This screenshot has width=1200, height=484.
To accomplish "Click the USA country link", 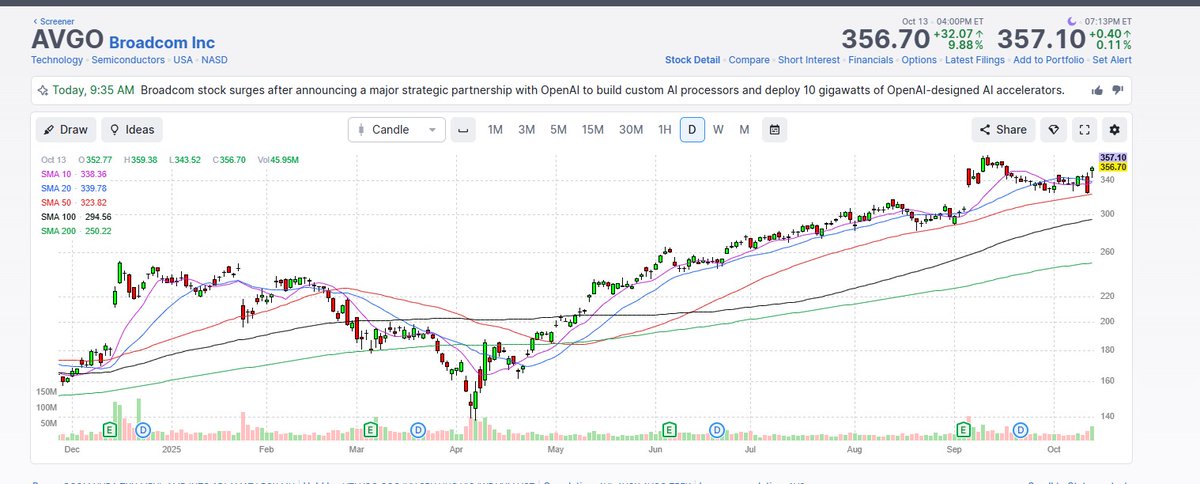I will pos(182,60).
